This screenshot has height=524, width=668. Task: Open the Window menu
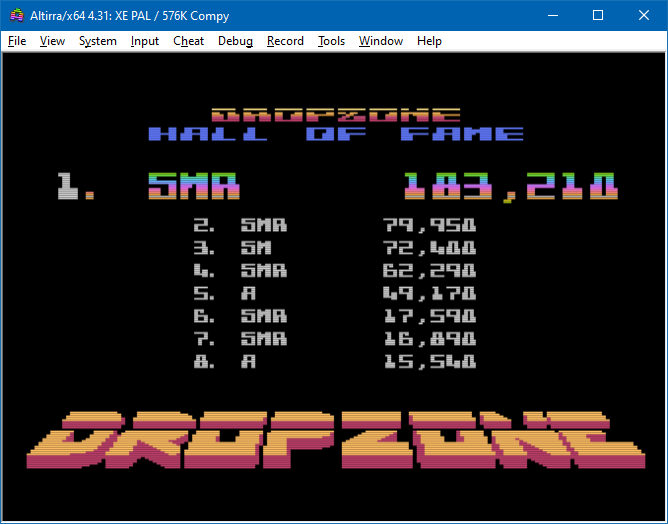tap(380, 41)
